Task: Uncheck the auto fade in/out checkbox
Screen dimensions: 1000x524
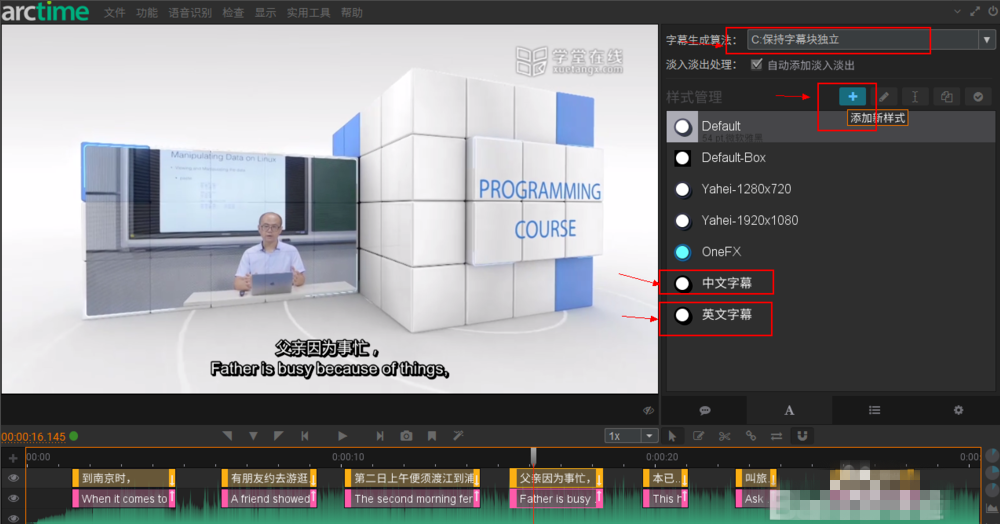Action: (x=756, y=65)
